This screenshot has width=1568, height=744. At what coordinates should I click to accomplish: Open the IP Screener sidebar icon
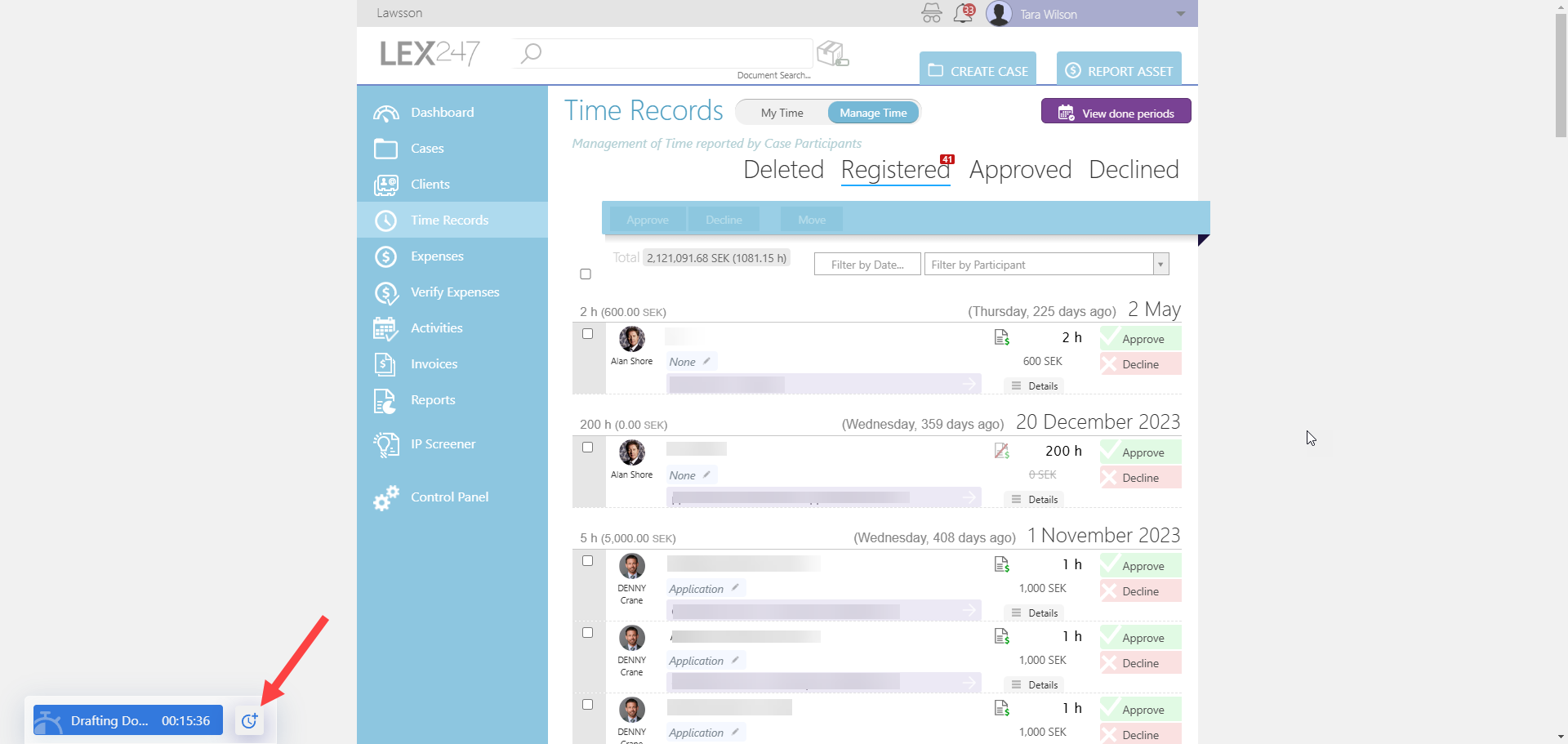click(x=385, y=444)
